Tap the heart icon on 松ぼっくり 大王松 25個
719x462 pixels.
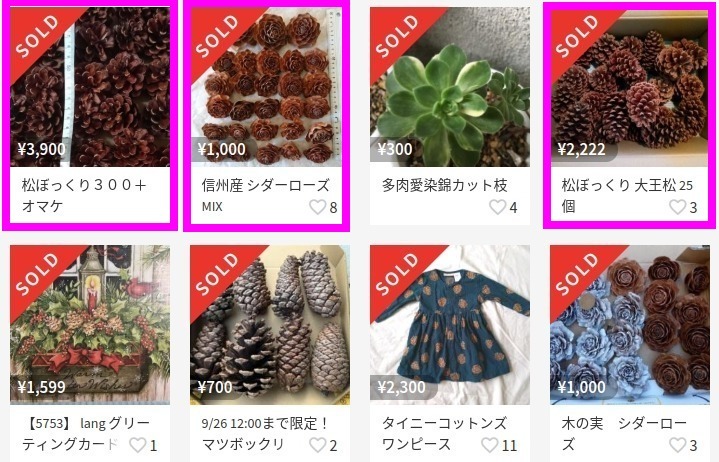pos(677,207)
